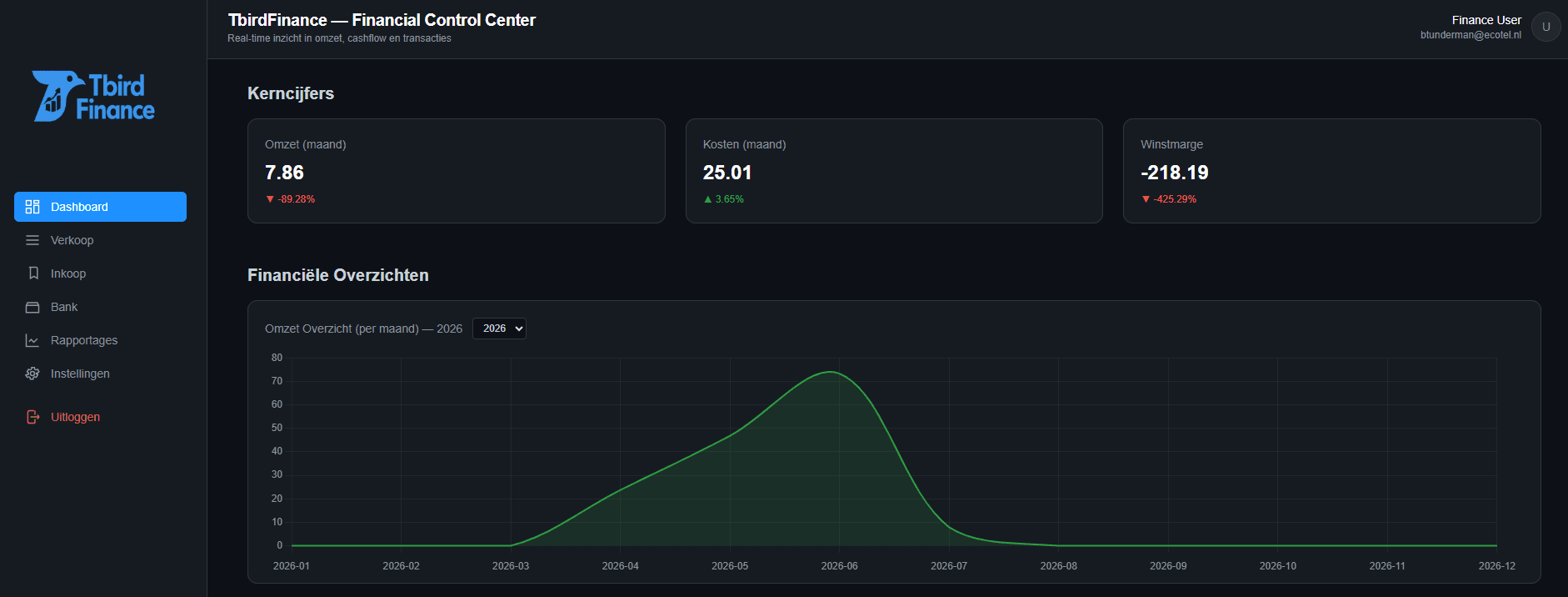Viewport: 1568px width, 597px height.
Task: Click the Inkoop bookmark icon
Action: [x=33, y=273]
